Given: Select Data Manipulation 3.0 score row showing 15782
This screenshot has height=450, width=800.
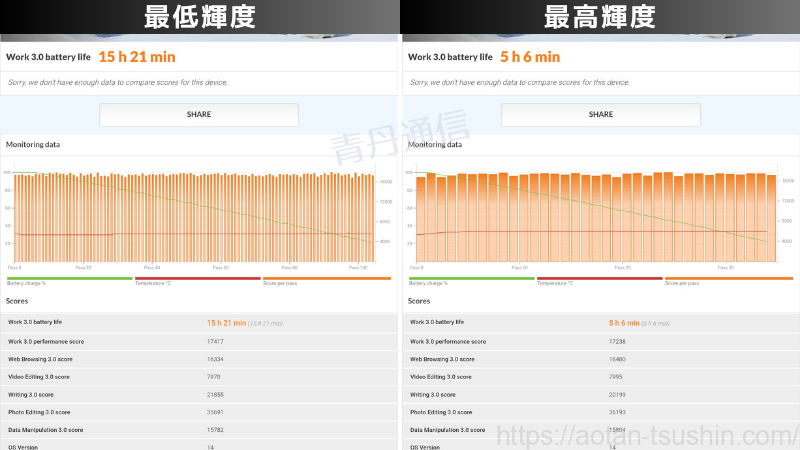Looking at the screenshot, I should [x=198, y=430].
